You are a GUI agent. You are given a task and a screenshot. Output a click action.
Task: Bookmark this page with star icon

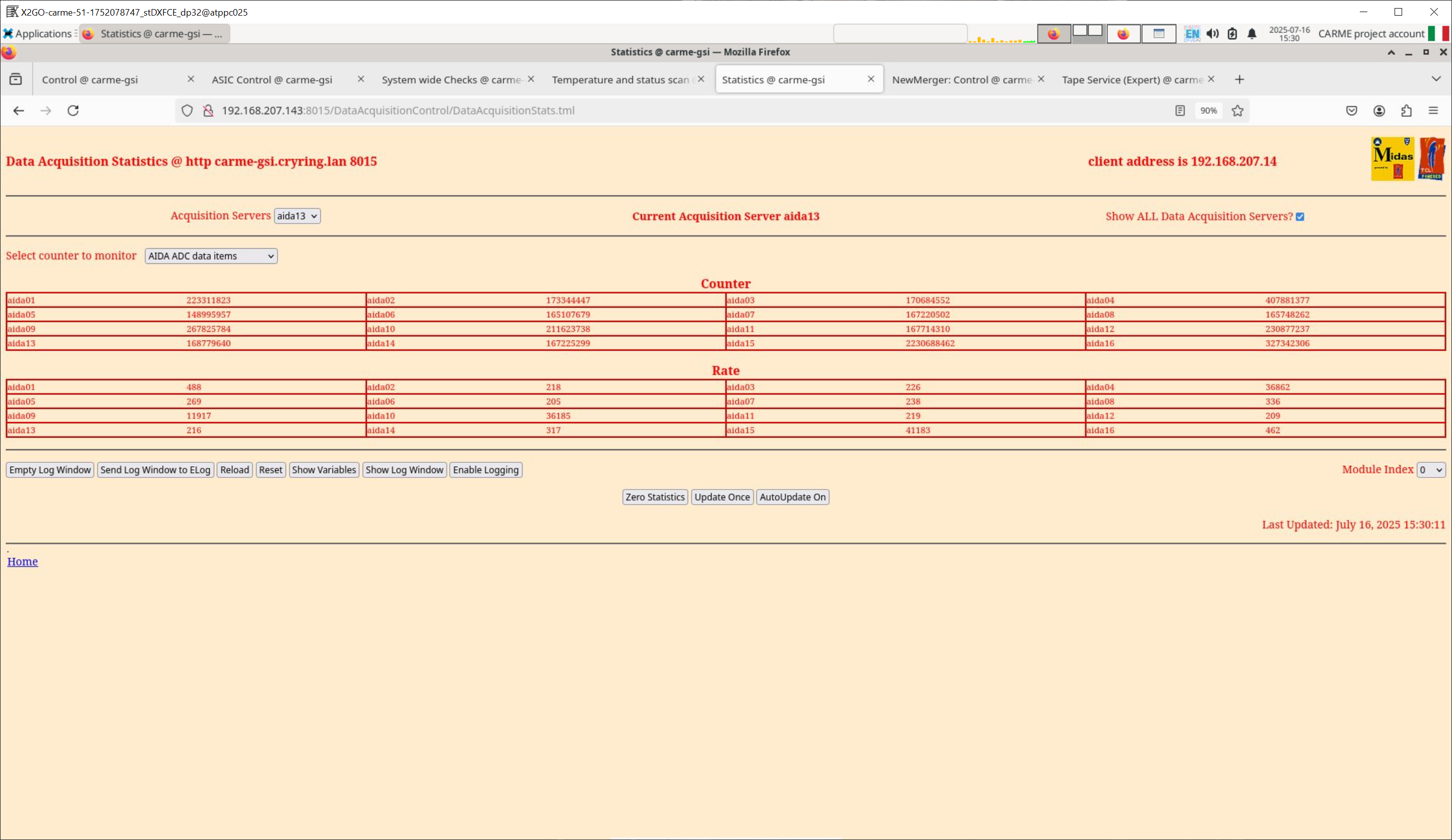1237,111
